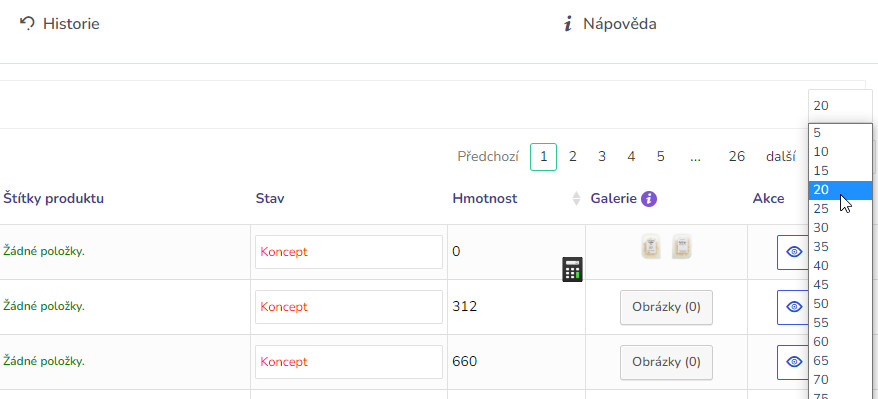Screen dimensions: 878x399
Task: Open Obrázky (0) for the 660 row
Action: 666,362
